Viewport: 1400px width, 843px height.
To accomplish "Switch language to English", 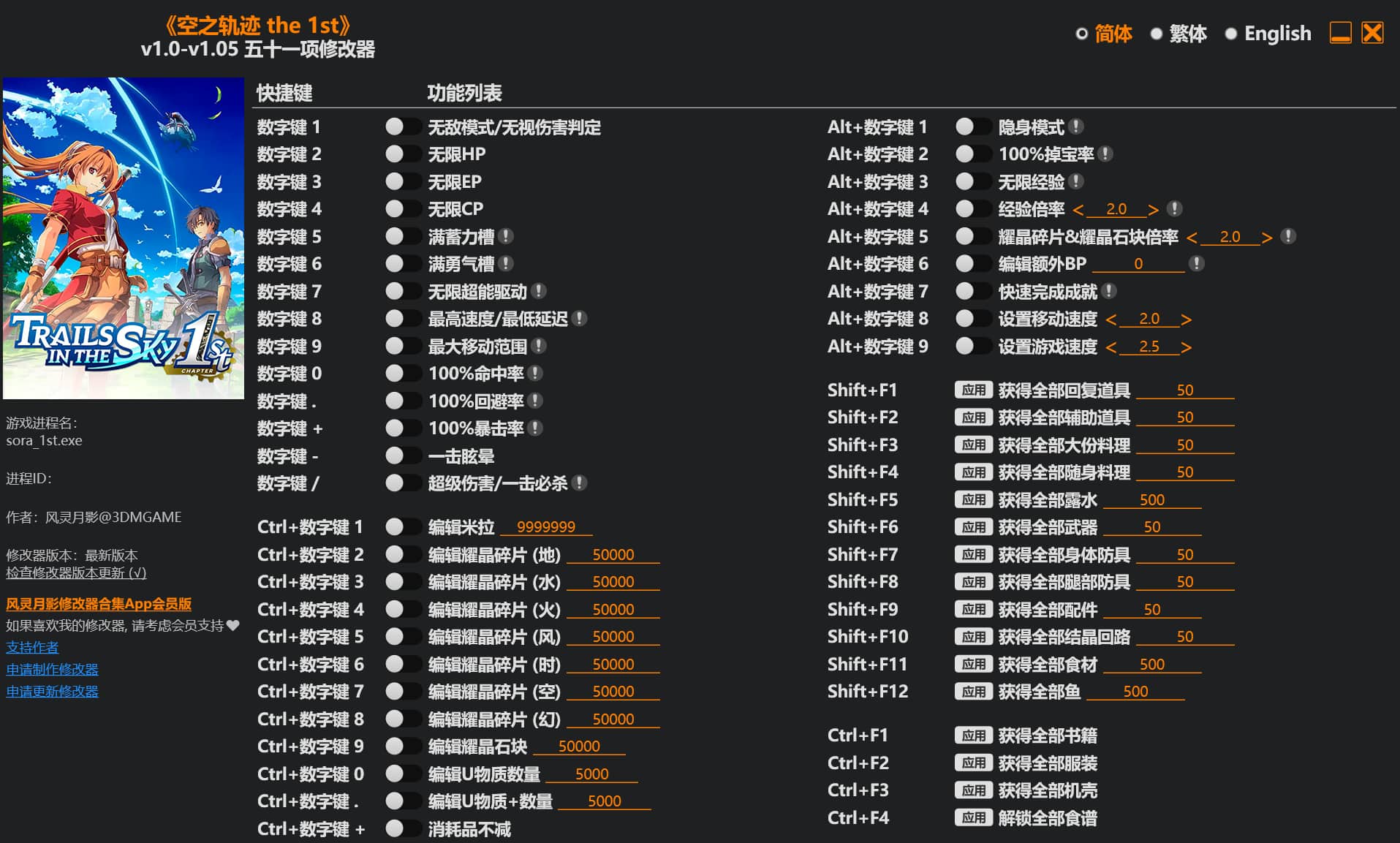I will [1268, 34].
